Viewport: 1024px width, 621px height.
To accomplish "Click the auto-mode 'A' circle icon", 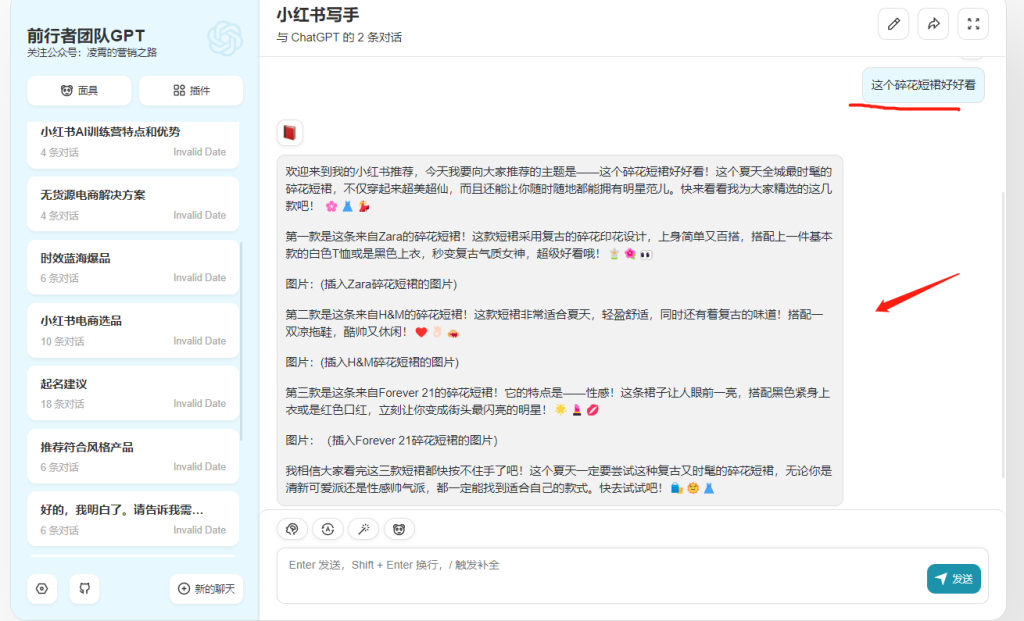I will tap(327, 529).
